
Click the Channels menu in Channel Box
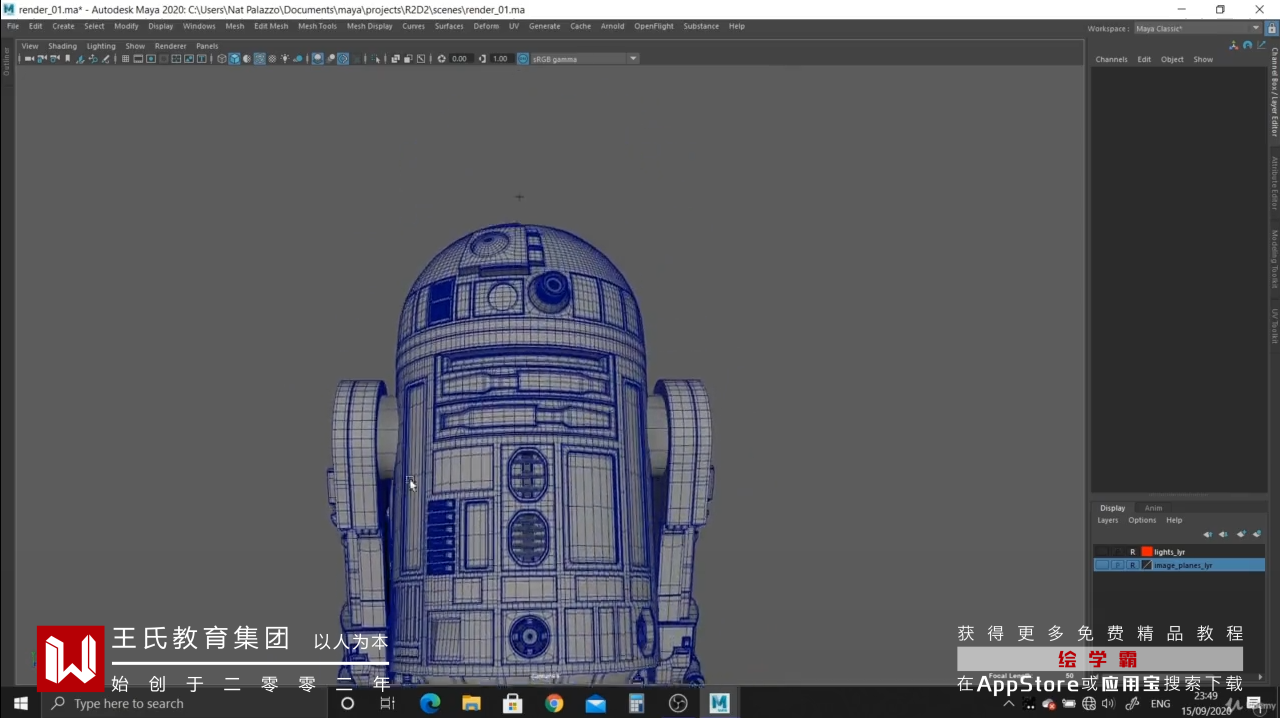pos(1111,59)
